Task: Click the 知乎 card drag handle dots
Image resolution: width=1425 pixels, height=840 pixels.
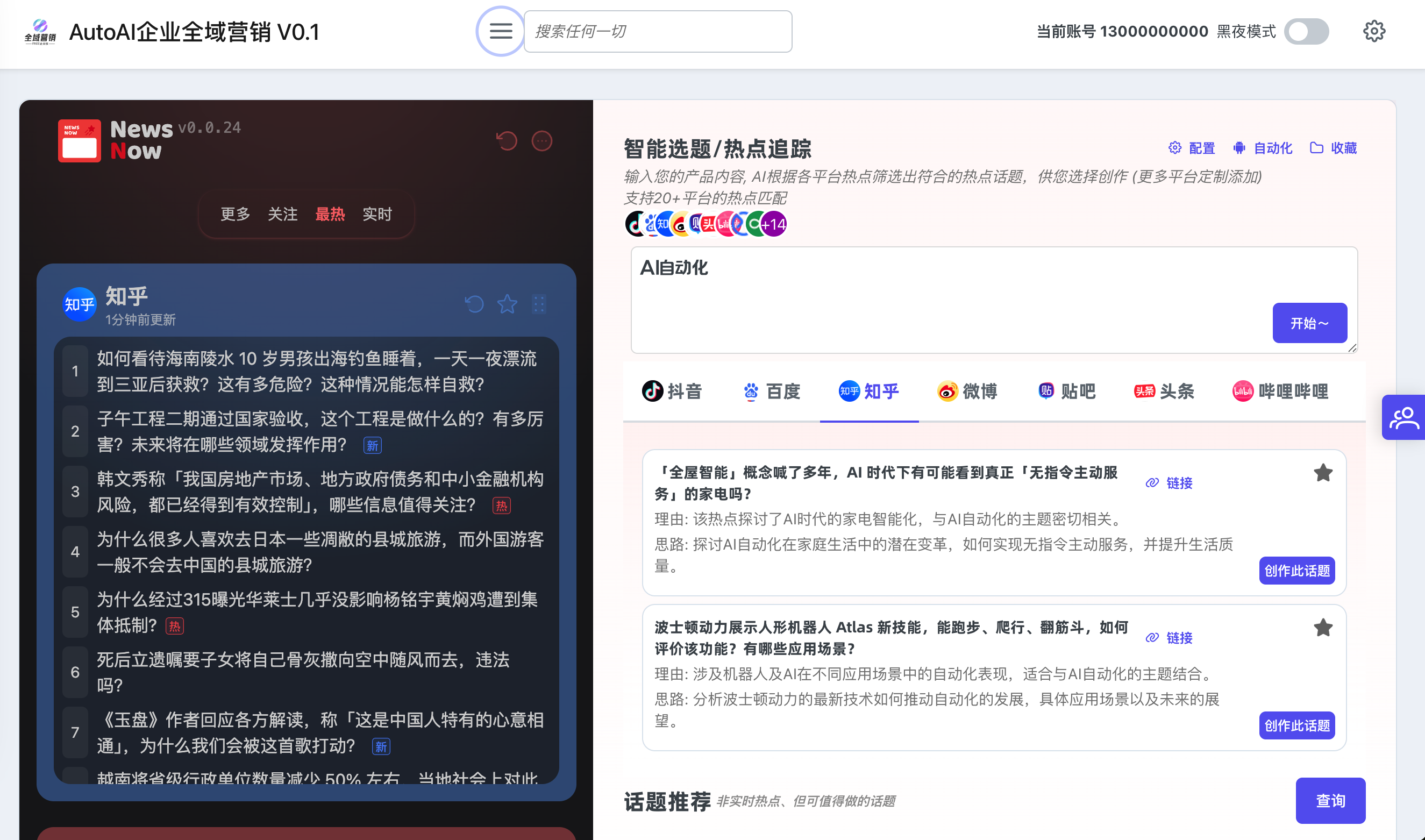Action: tap(539, 304)
